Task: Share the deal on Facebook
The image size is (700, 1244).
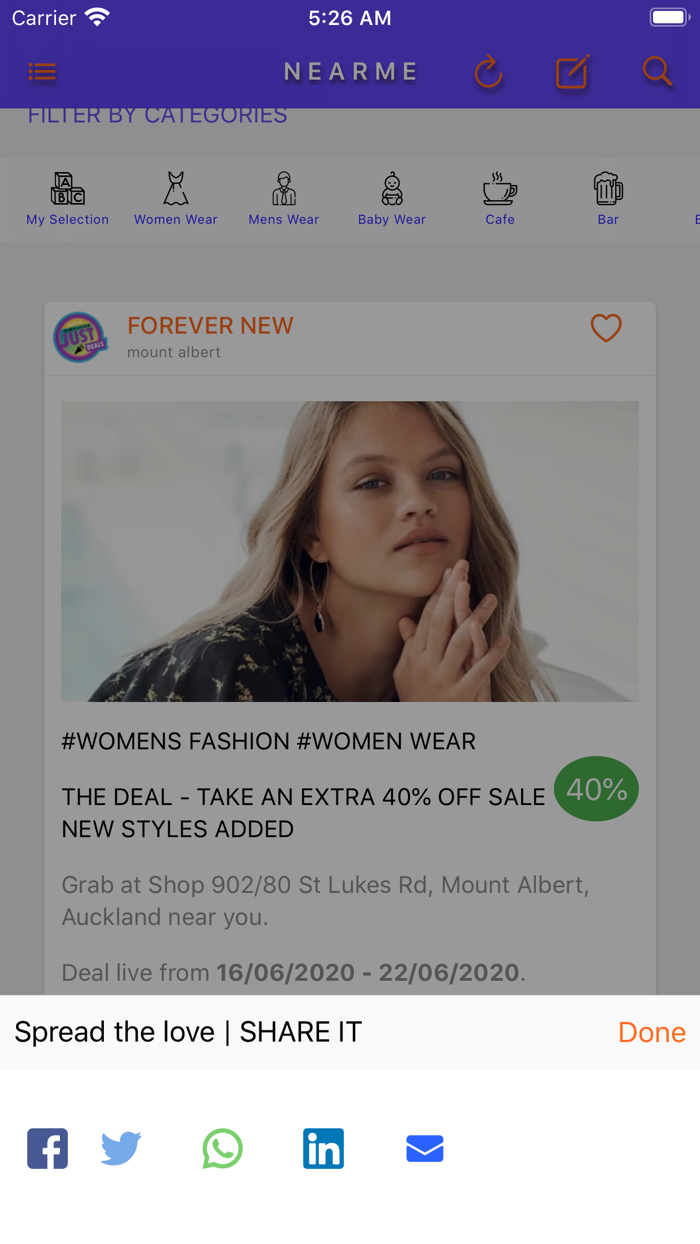Action: tap(47, 1148)
